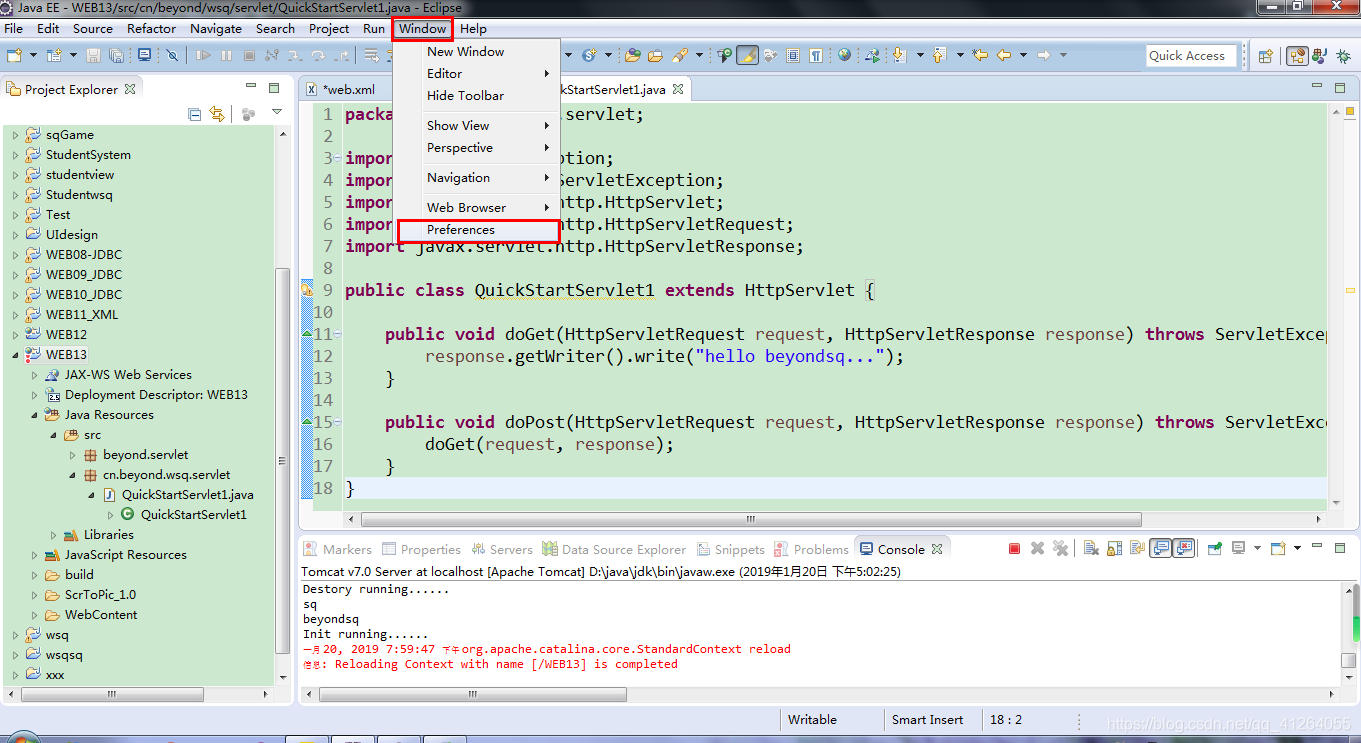This screenshot has height=743, width=1361.
Task: Open New file dropdown arrow
Action: [x=33, y=55]
